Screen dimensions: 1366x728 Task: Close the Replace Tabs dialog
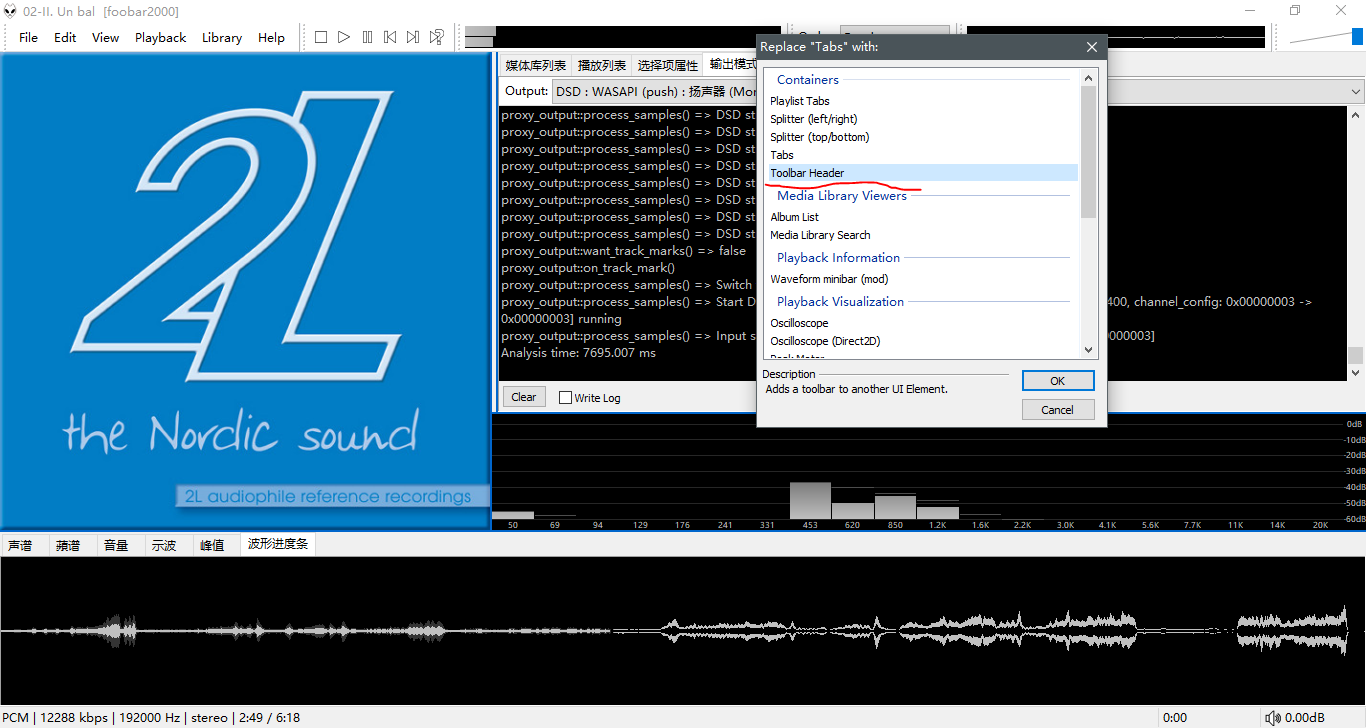(x=1092, y=47)
